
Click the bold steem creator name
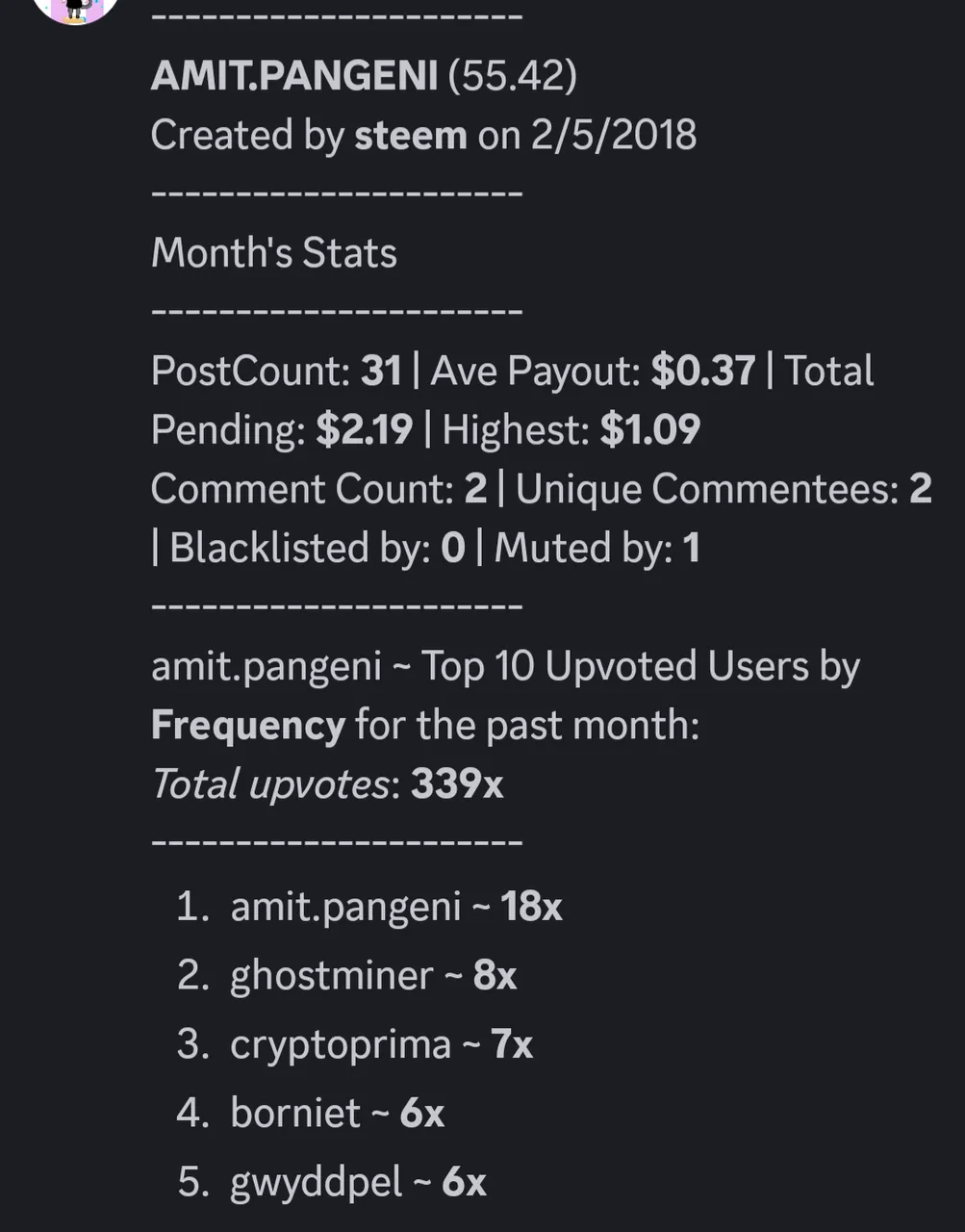pos(411,135)
